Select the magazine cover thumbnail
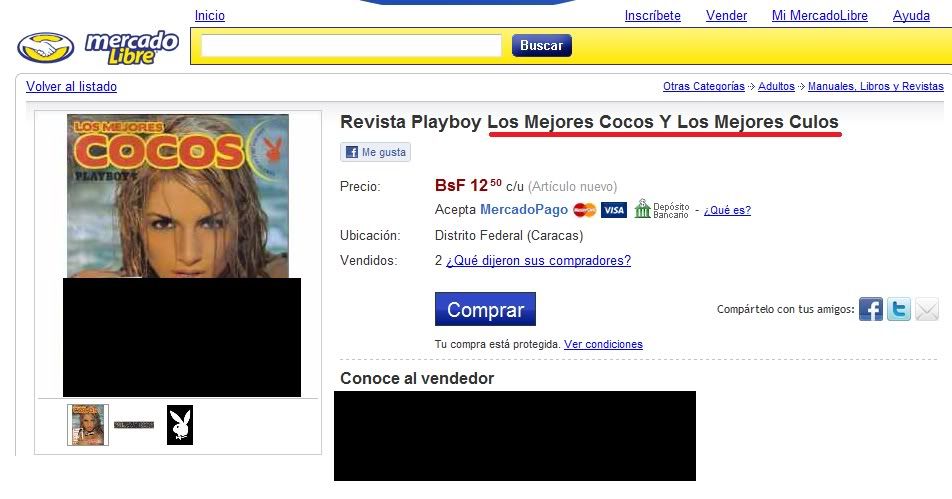The image size is (952, 499). (88, 425)
